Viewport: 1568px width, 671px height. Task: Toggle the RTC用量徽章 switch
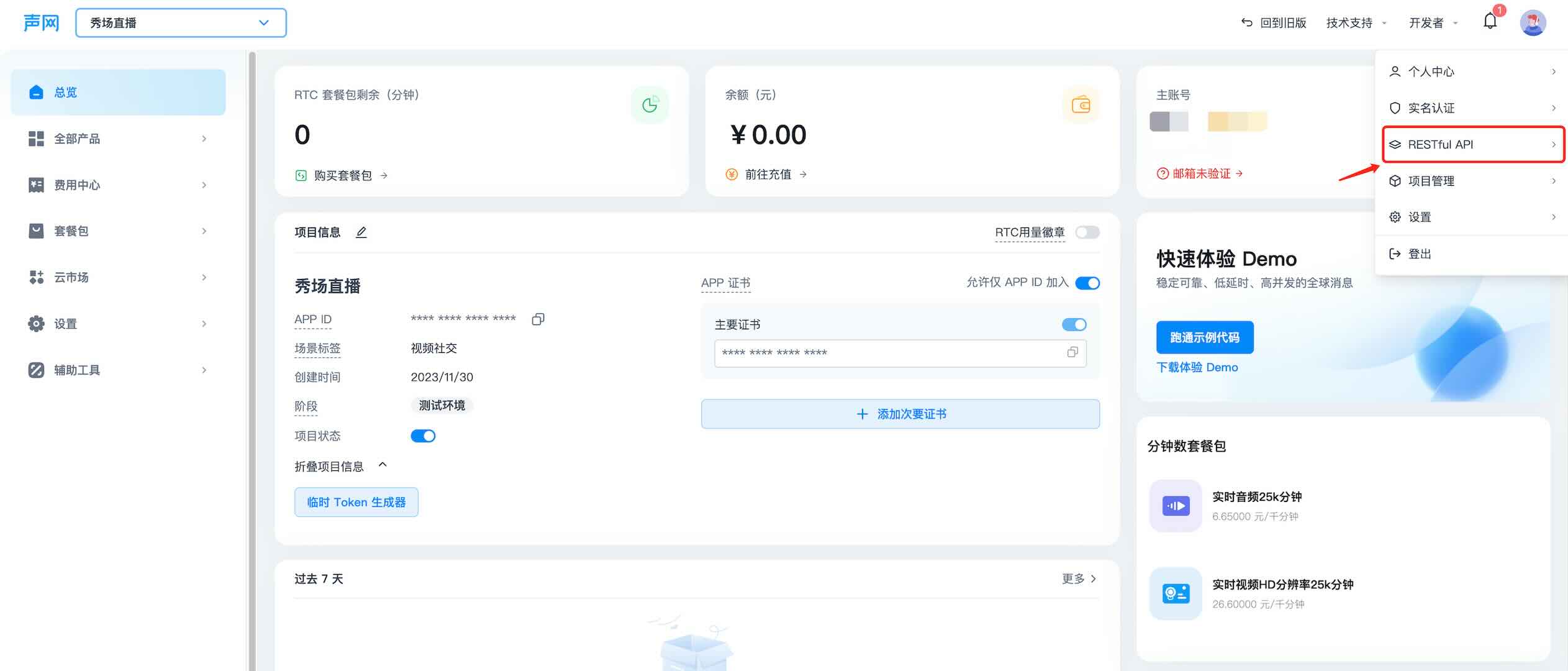[1087, 232]
